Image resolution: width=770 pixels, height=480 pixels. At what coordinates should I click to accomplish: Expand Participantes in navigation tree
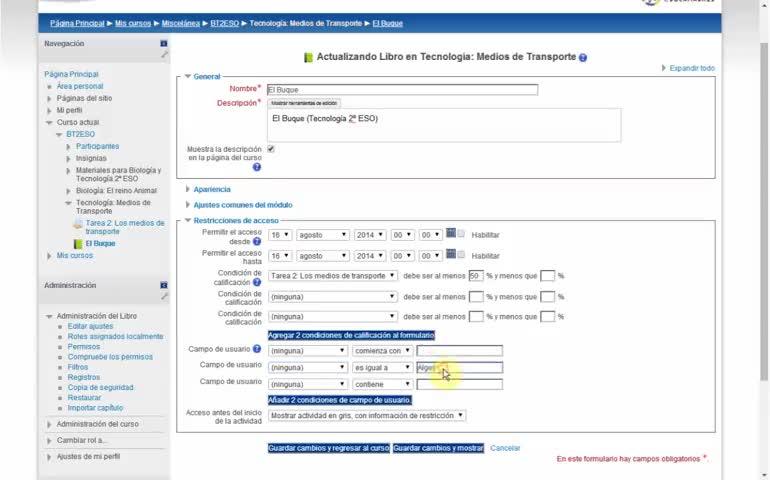pos(68,146)
